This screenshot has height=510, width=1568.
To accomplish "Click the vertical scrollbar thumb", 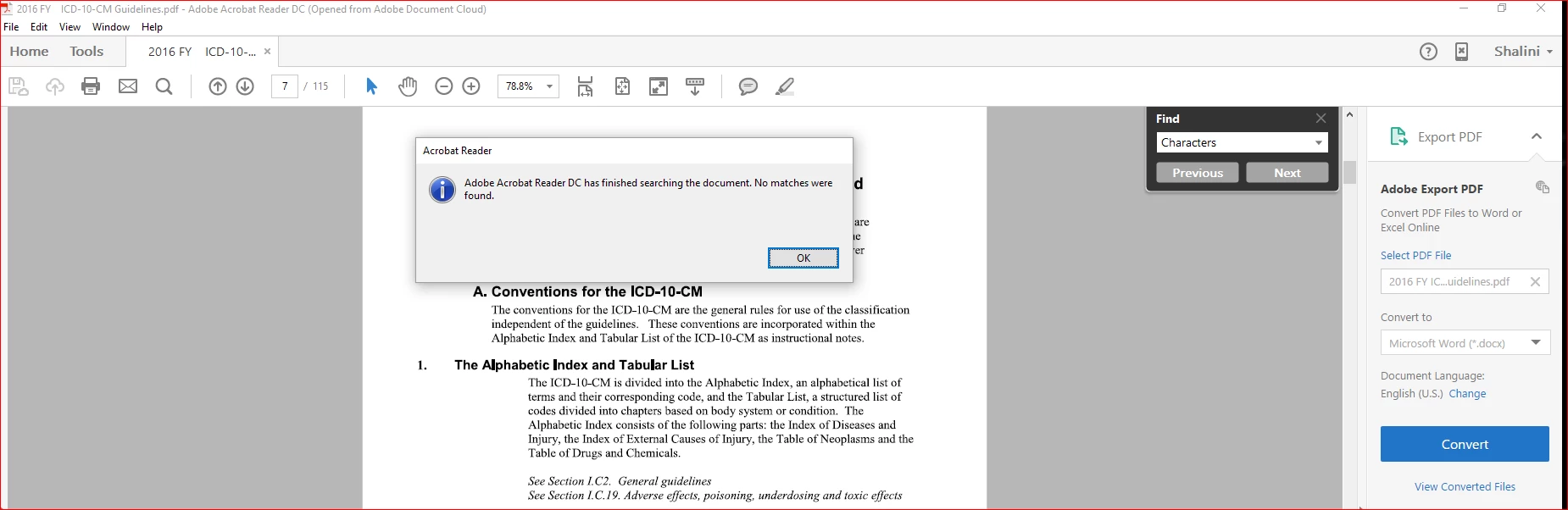I will (x=1349, y=172).
